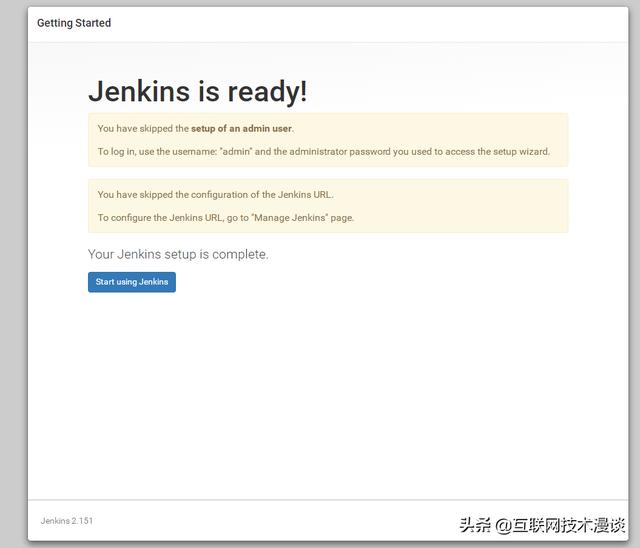The image size is (640, 548).
Task: Select the "Jenkins is ready!" heading
Action: tap(198, 91)
